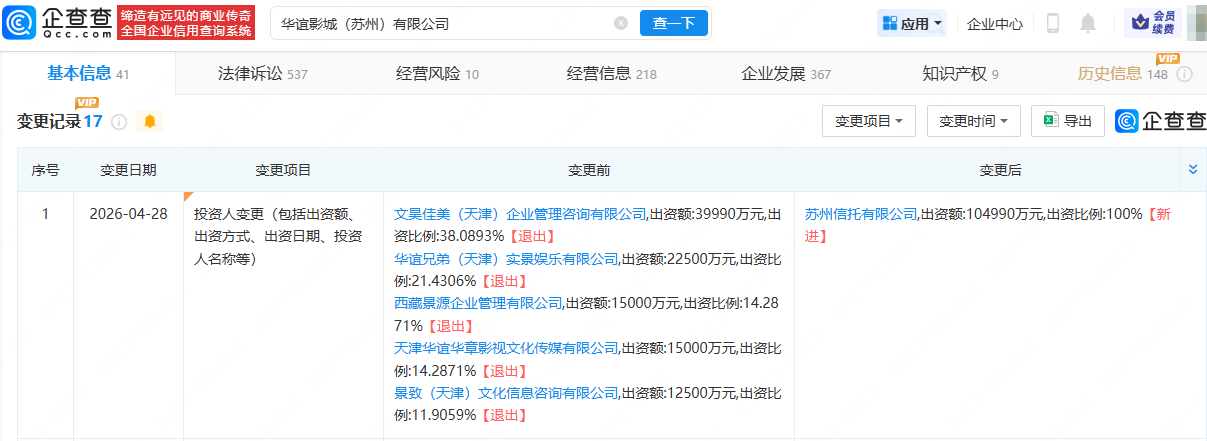Switch to the 历史信息 tab
Viewport: 1207px width, 441px height.
pyautogui.click(x=1122, y=74)
